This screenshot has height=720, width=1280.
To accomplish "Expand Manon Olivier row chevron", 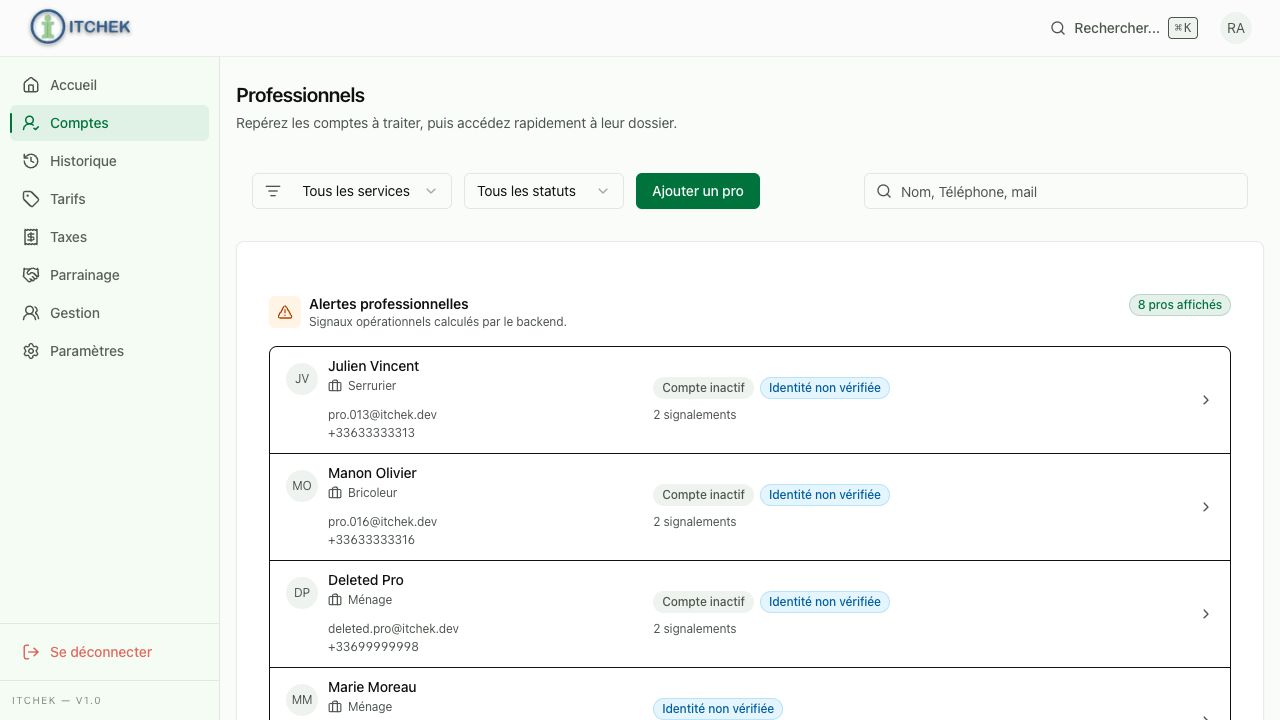I will click(x=1206, y=507).
